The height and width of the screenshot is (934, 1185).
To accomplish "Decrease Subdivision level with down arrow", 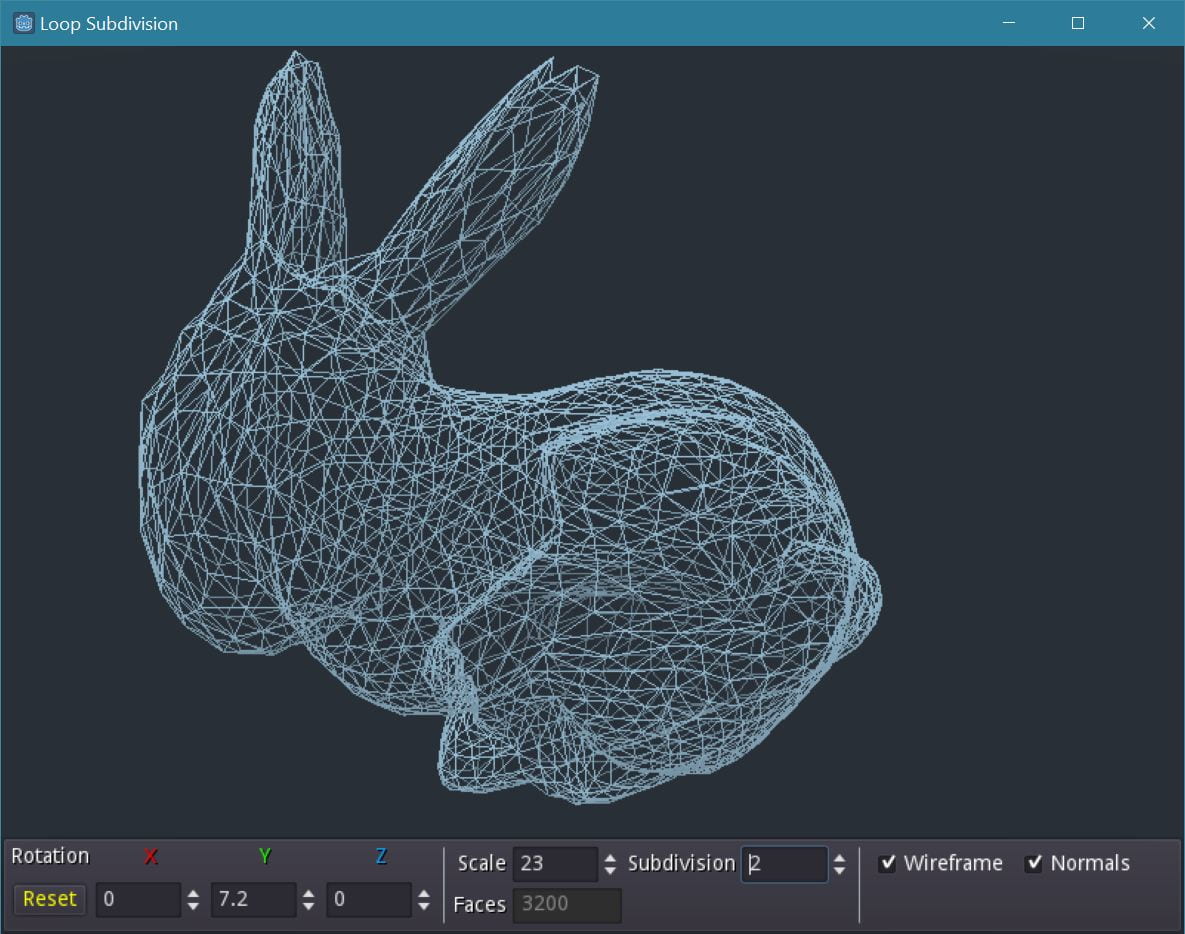I will tap(839, 871).
